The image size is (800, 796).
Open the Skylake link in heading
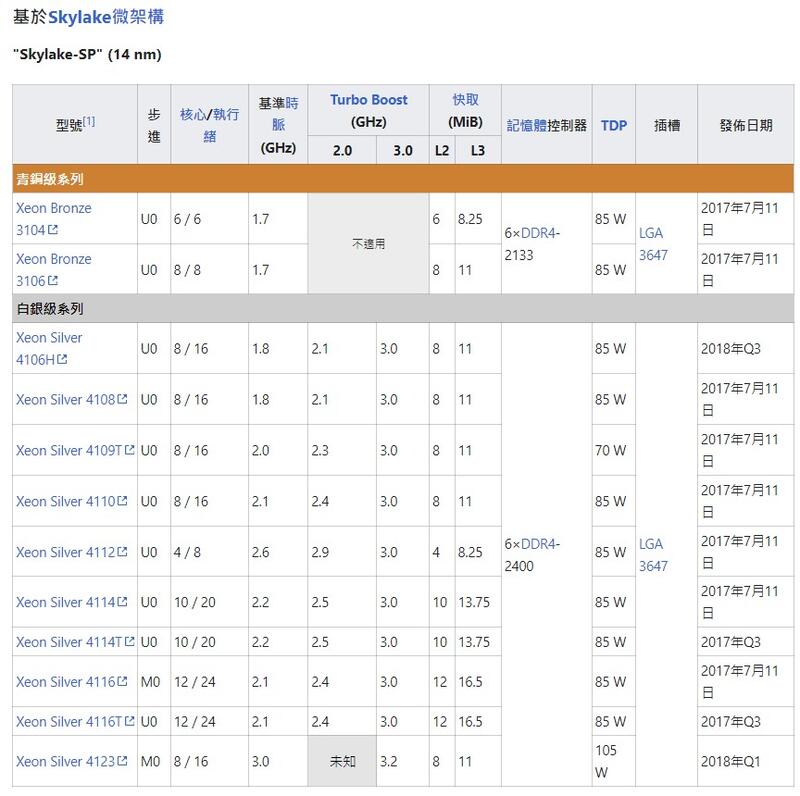click(x=80, y=17)
